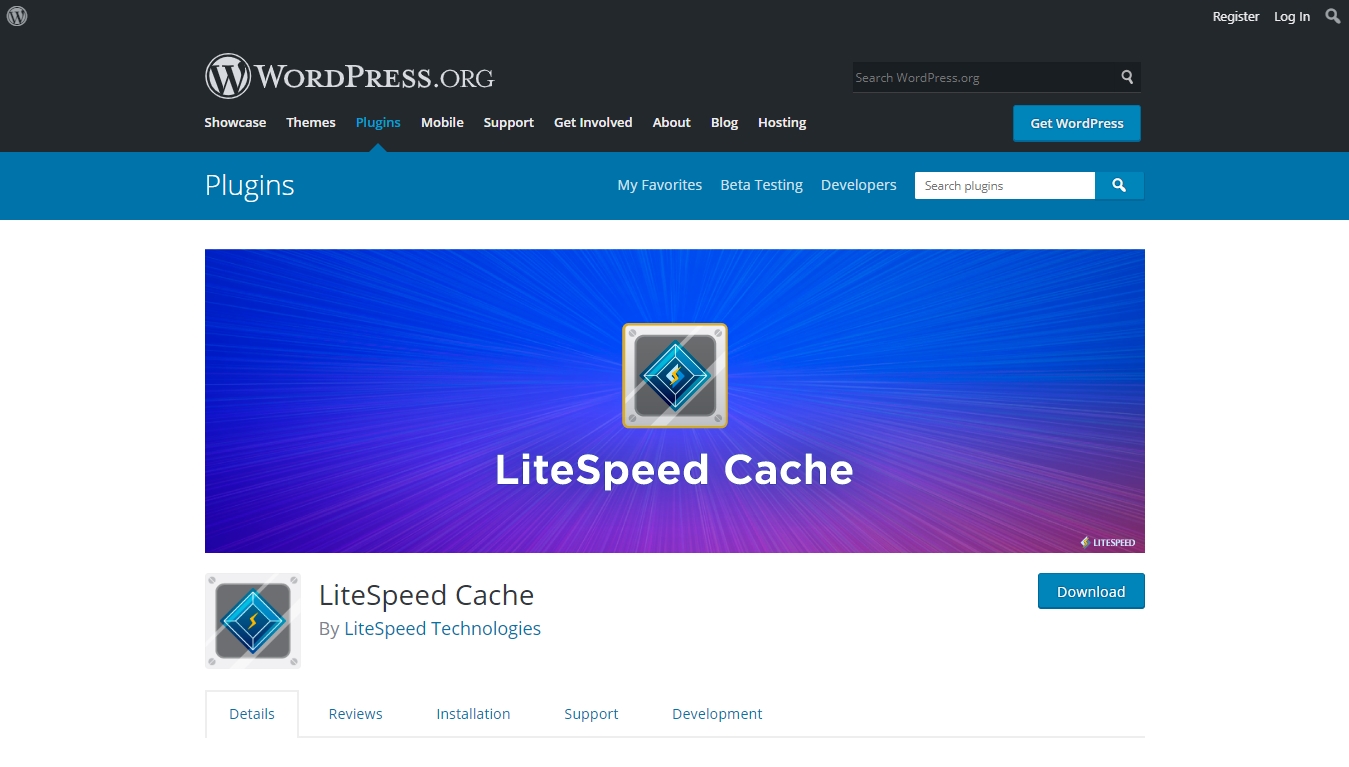Open the Register link
Screen dimensions: 1349x767
tap(1236, 16)
